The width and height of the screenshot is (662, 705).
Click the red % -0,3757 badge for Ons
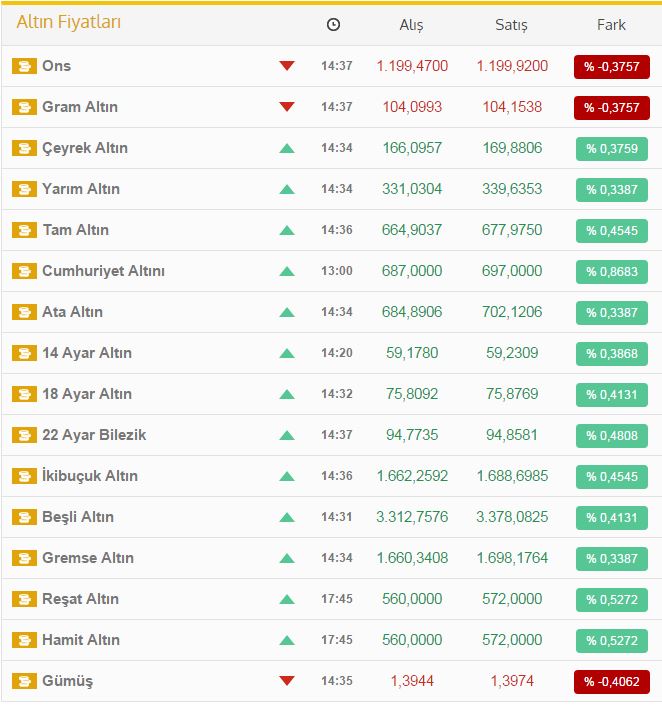point(612,67)
